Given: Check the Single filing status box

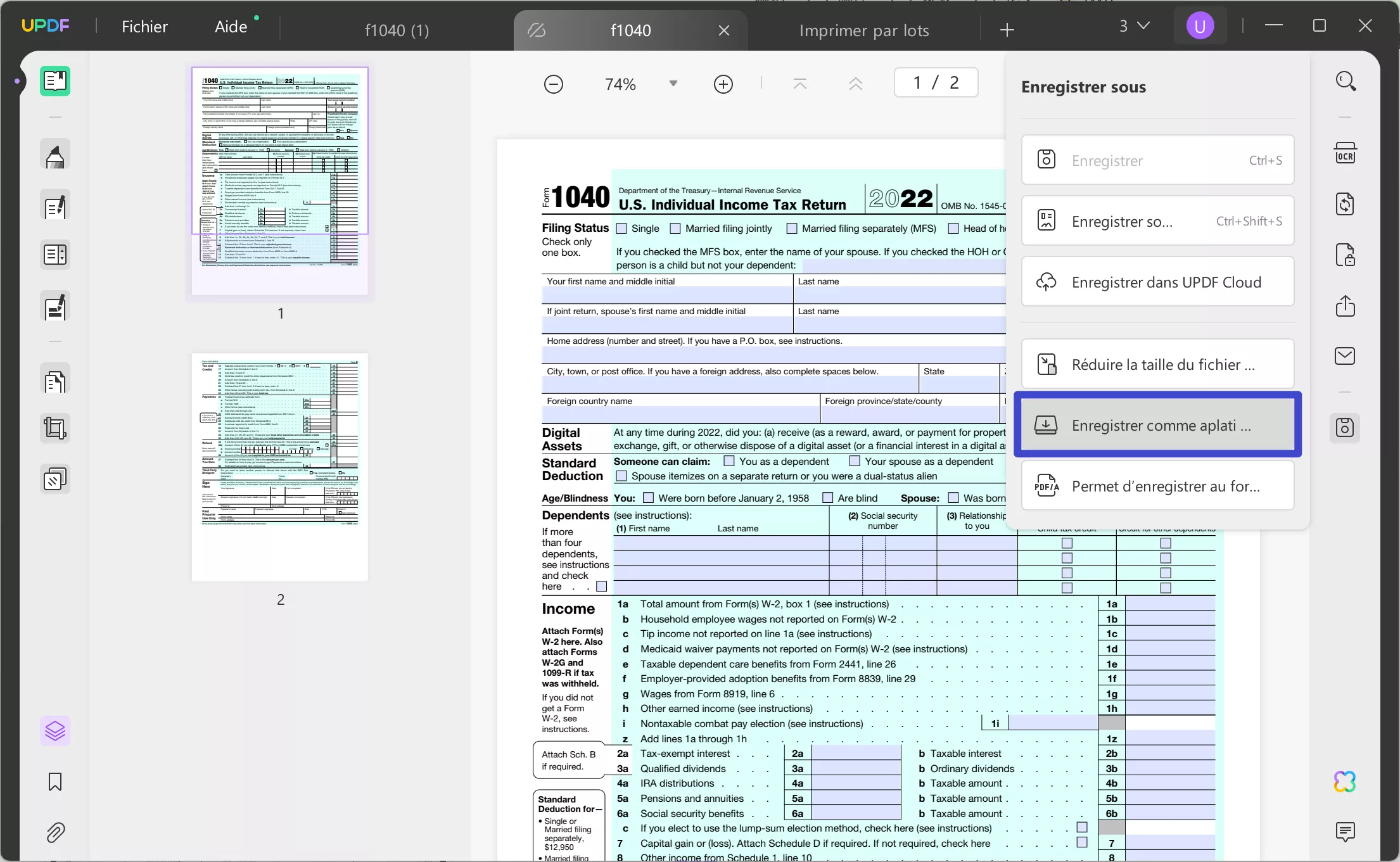Looking at the screenshot, I should 621,229.
